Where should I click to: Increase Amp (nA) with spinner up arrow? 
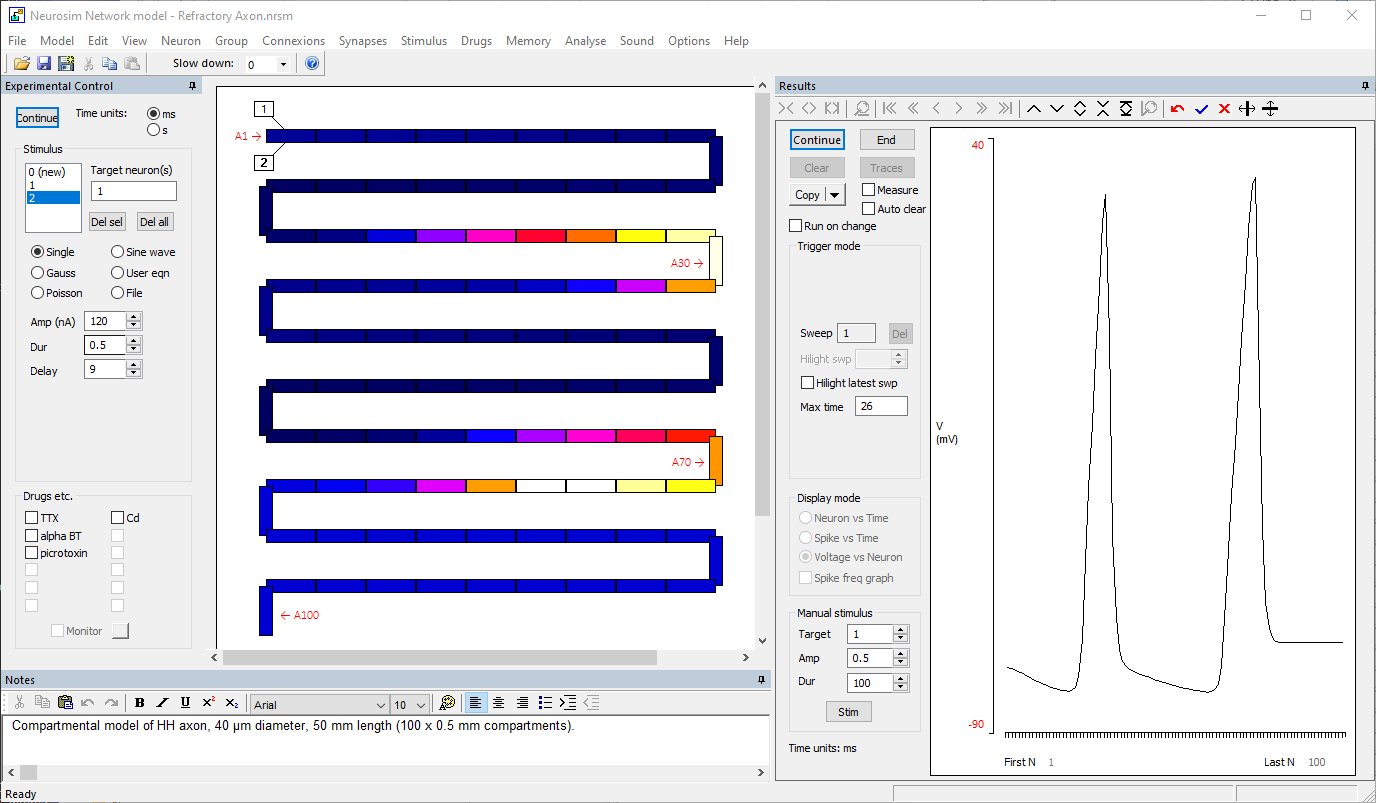[x=134, y=317]
